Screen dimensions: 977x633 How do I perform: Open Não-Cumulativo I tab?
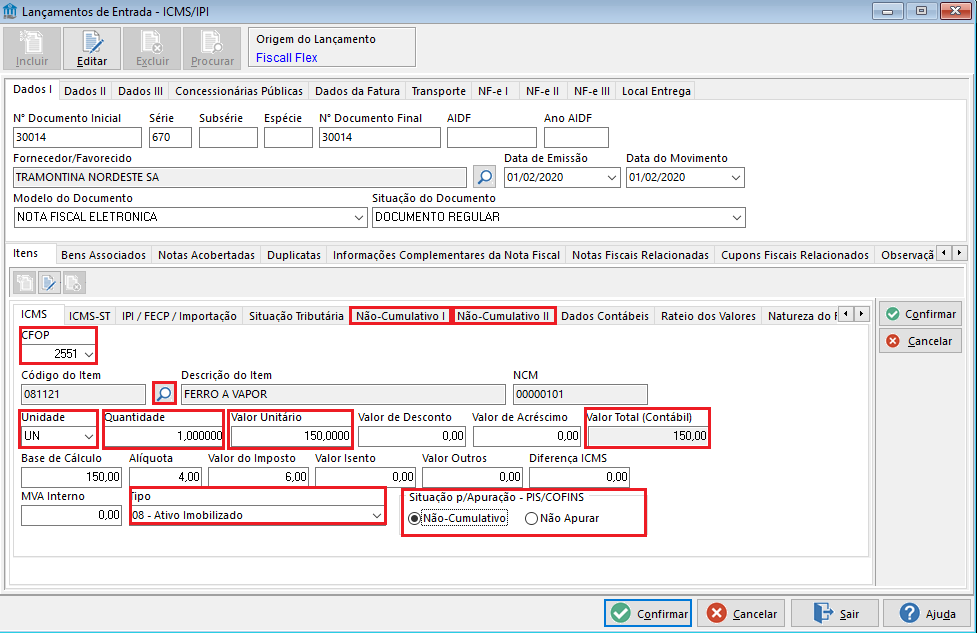(x=400, y=316)
